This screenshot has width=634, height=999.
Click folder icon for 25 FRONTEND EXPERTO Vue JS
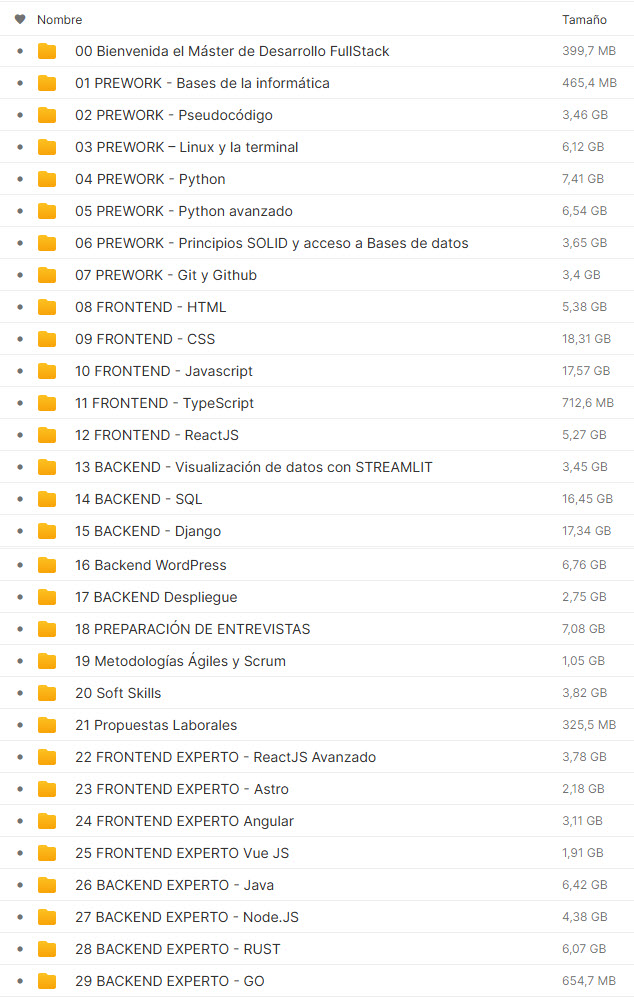coord(47,852)
